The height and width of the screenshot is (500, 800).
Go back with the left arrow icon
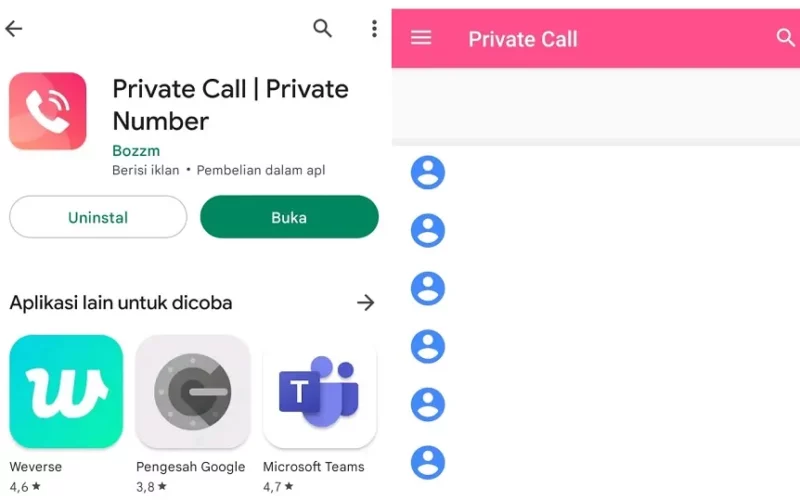[x=14, y=29]
